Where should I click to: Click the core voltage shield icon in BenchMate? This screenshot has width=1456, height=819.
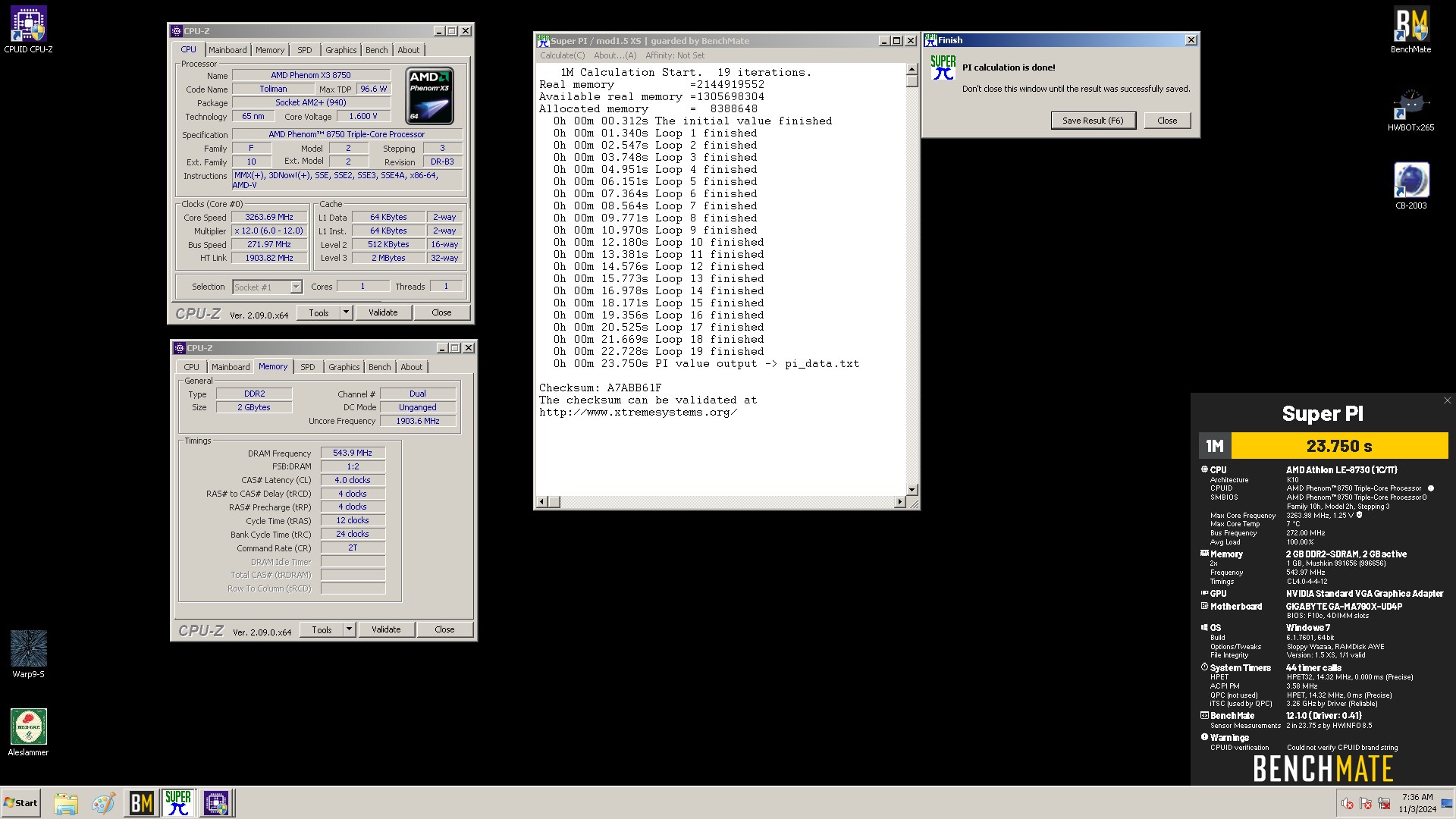[x=1359, y=515]
